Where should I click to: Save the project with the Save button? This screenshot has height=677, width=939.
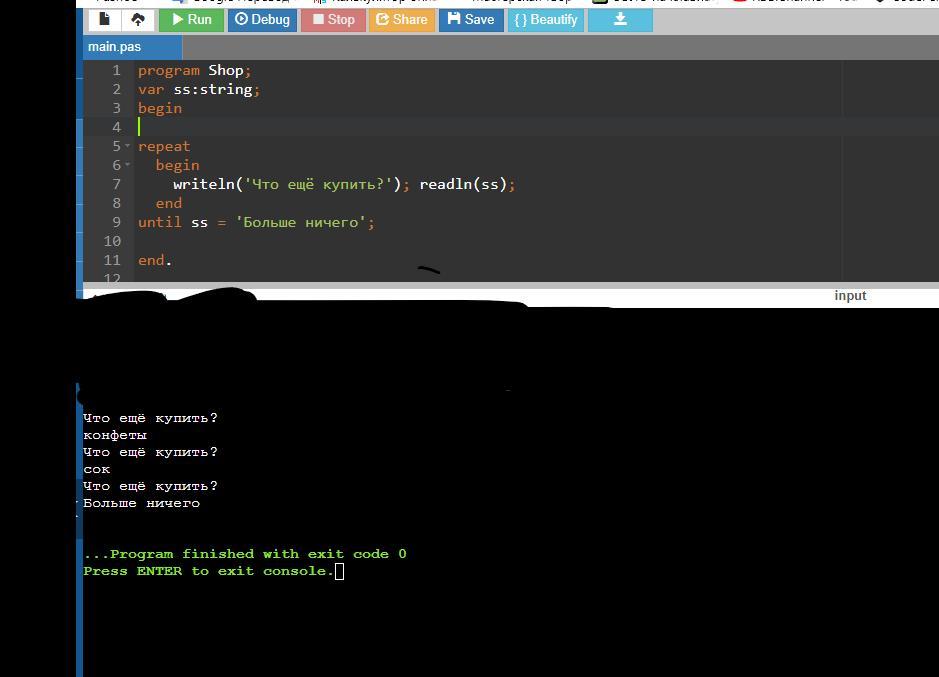[471, 19]
